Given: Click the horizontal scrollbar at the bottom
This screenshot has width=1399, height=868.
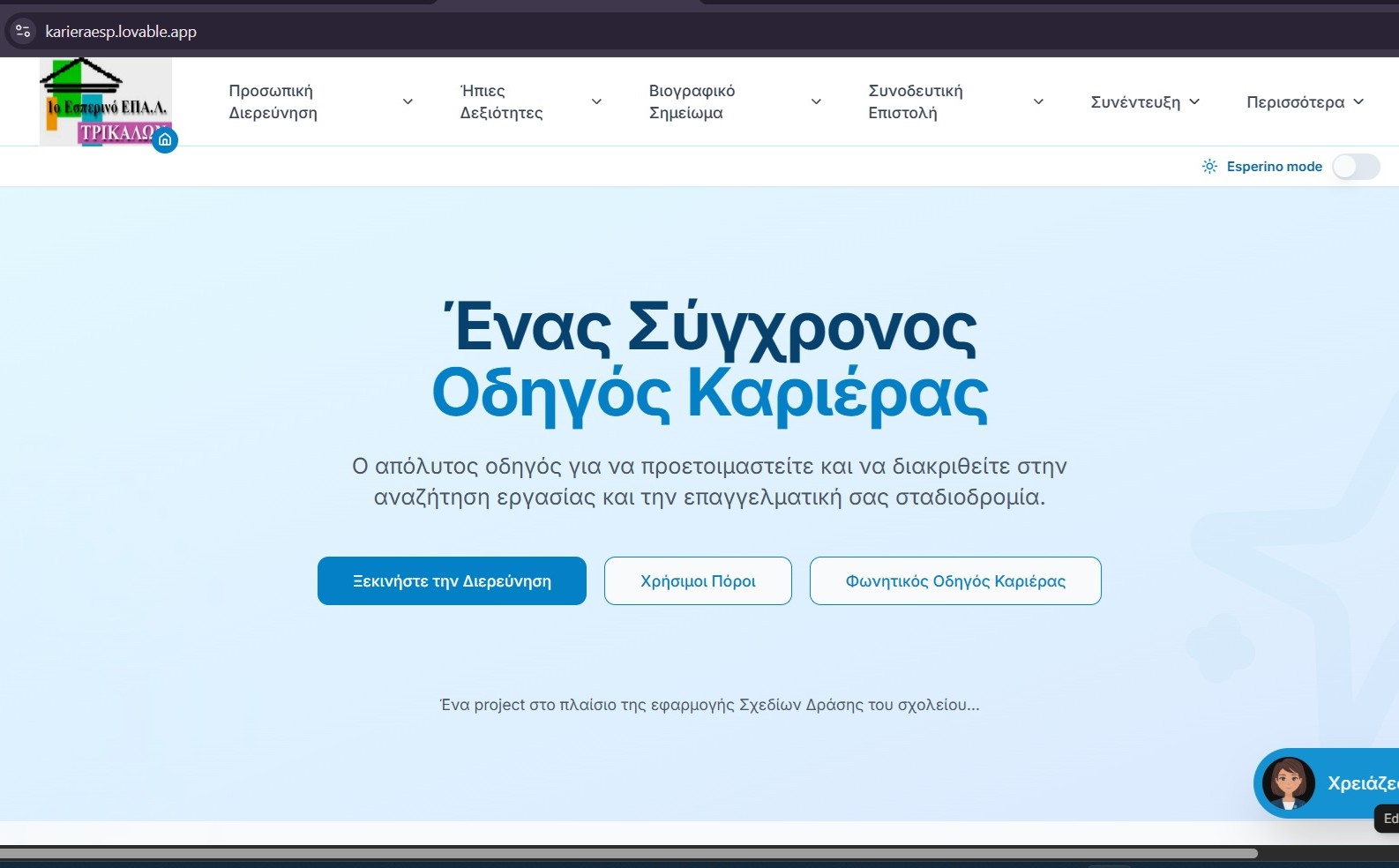Looking at the screenshot, I should pos(628,853).
